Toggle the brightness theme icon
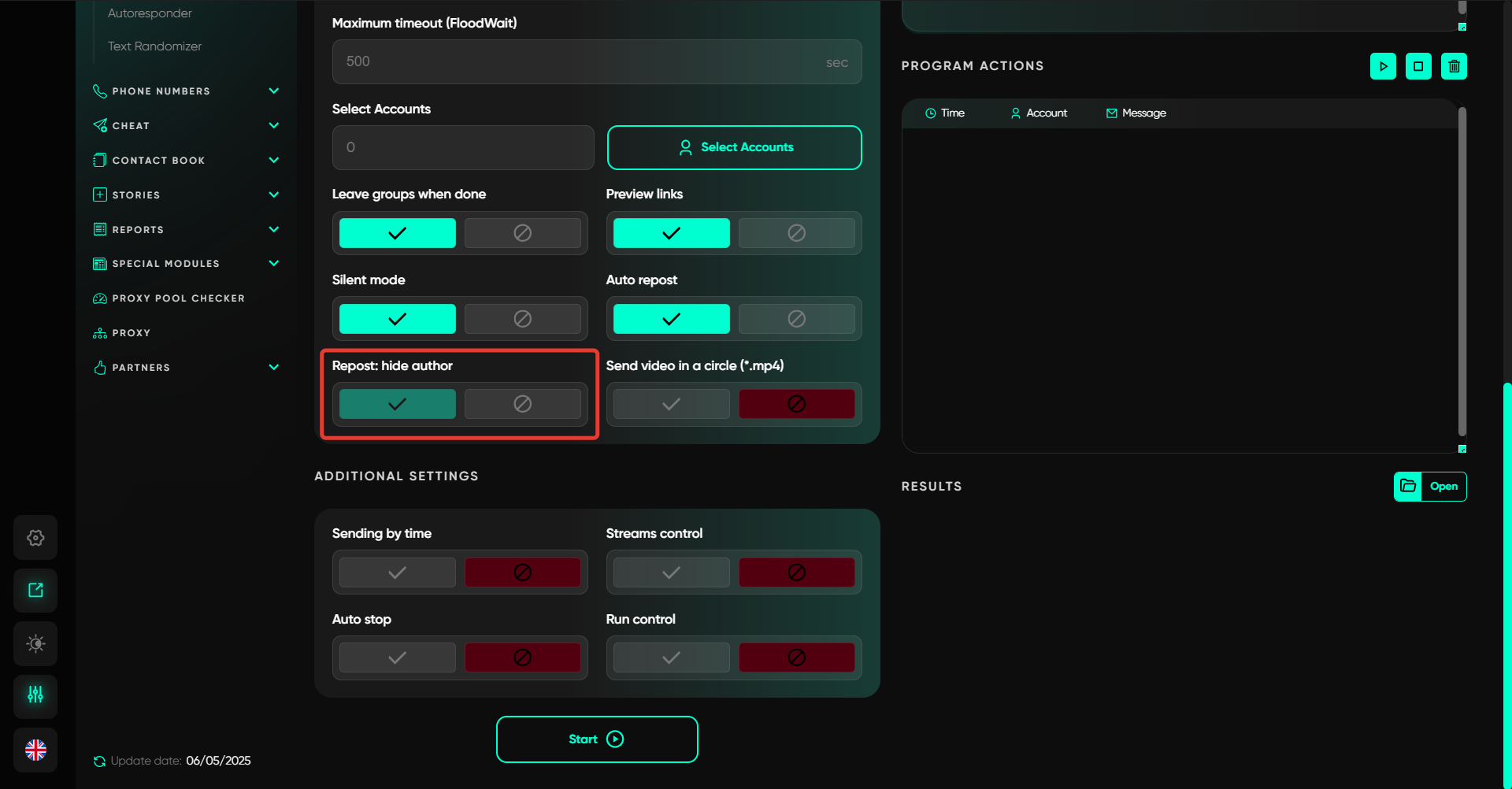 pyautogui.click(x=35, y=643)
